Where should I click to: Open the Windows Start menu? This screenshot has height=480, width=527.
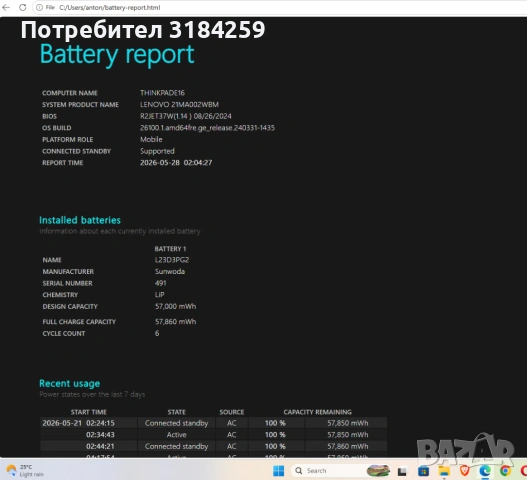(x=278, y=471)
